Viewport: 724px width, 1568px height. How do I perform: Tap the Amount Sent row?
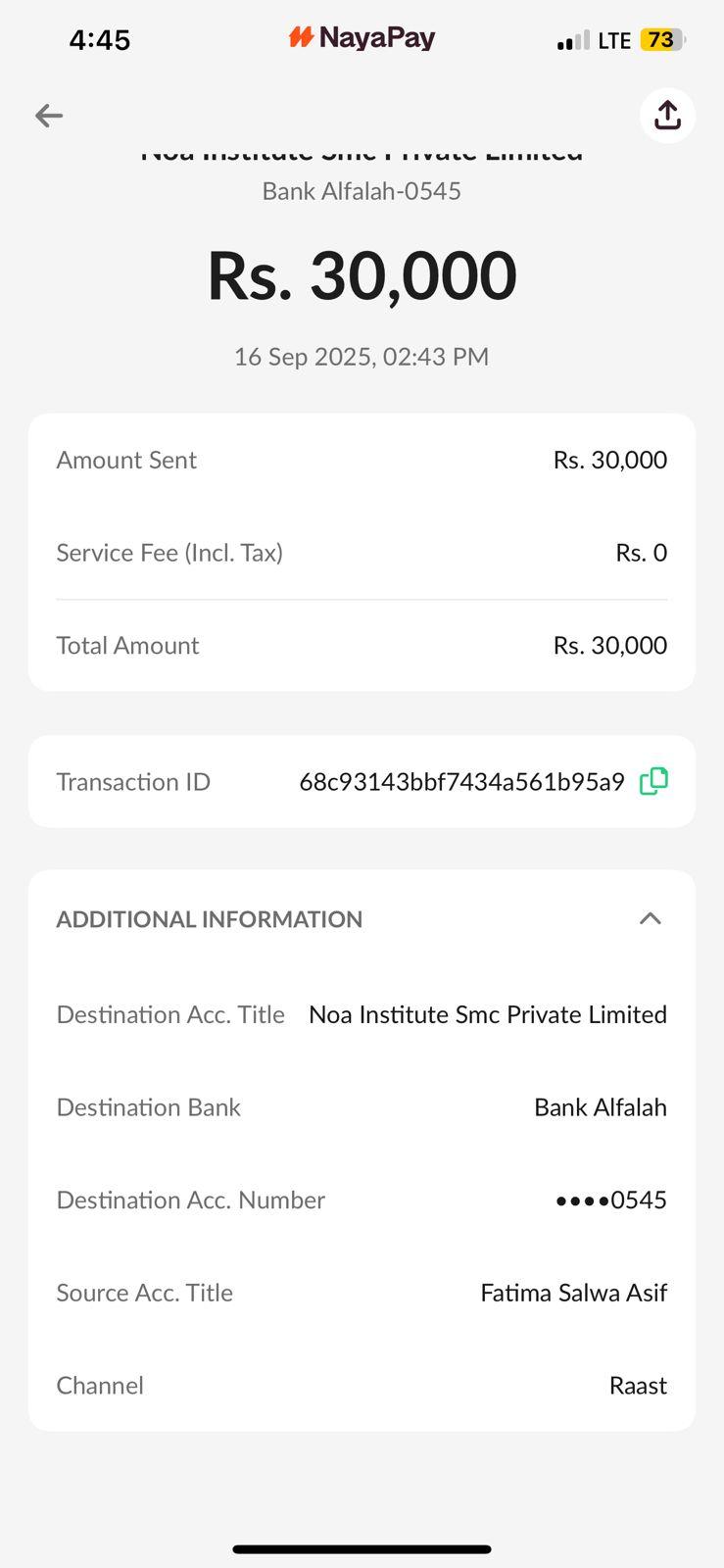point(362,460)
